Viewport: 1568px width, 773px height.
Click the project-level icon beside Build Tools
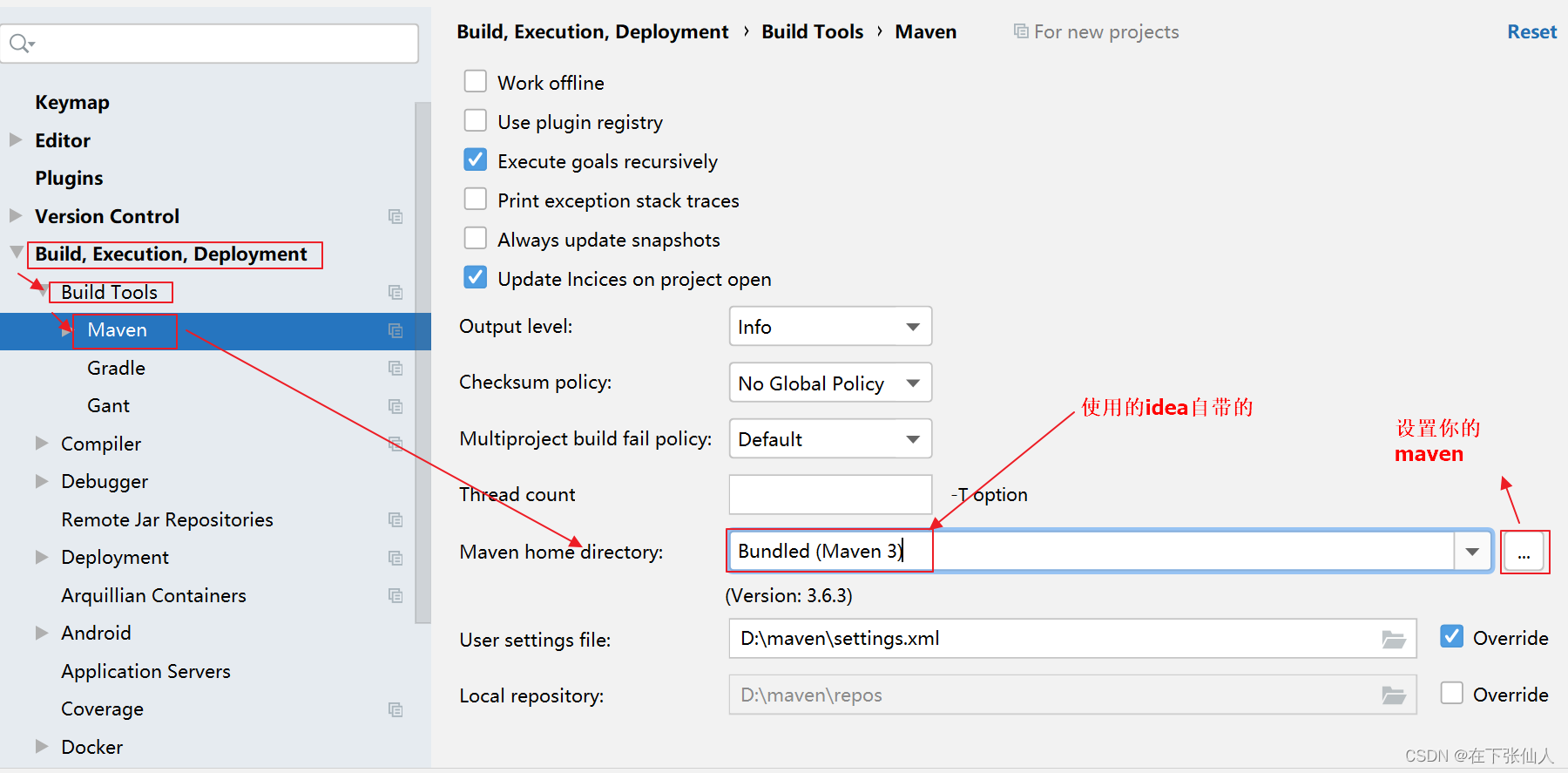395,292
